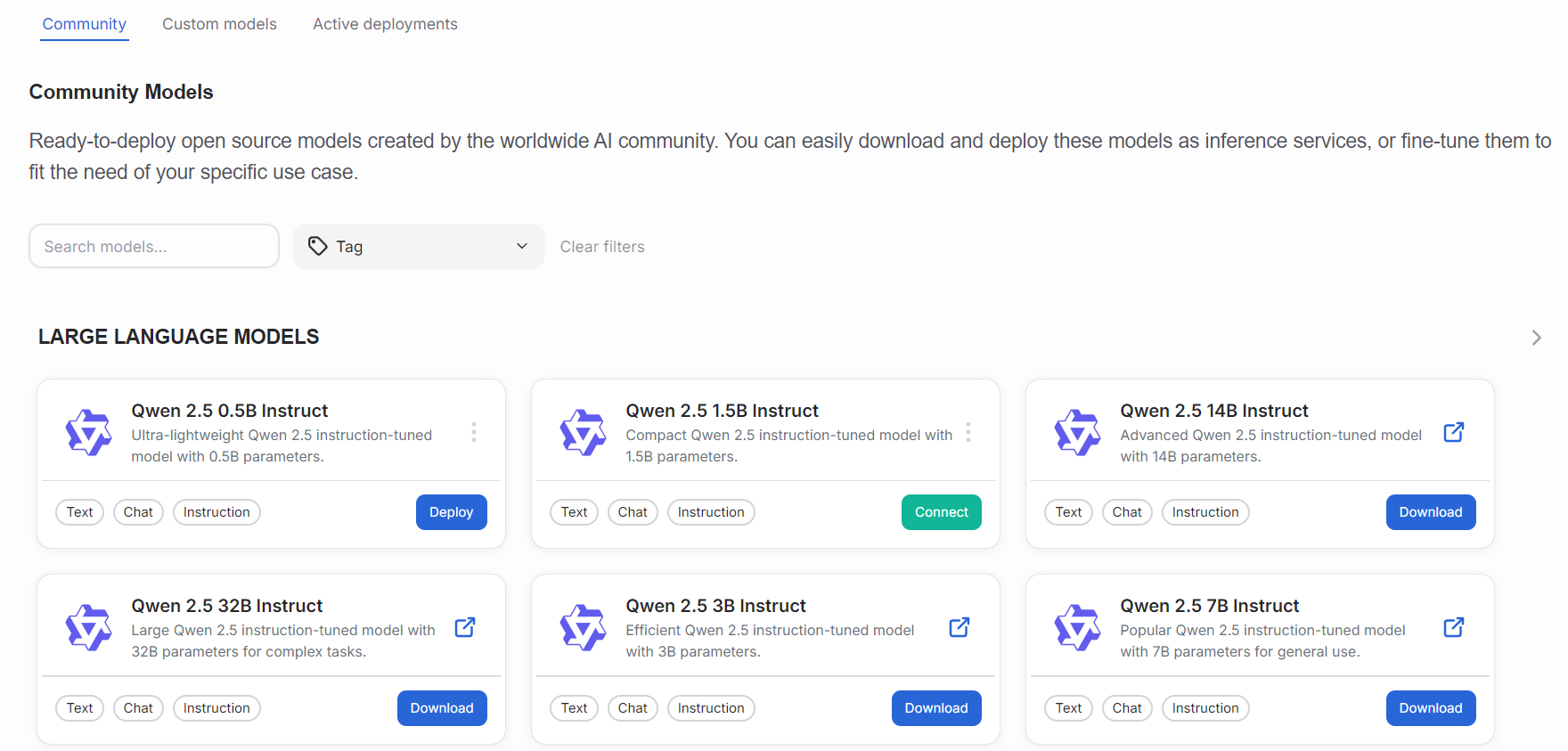Show next Large Language Models with right chevron
Image resolution: width=1568 pixels, height=751 pixels.
pyautogui.click(x=1536, y=338)
